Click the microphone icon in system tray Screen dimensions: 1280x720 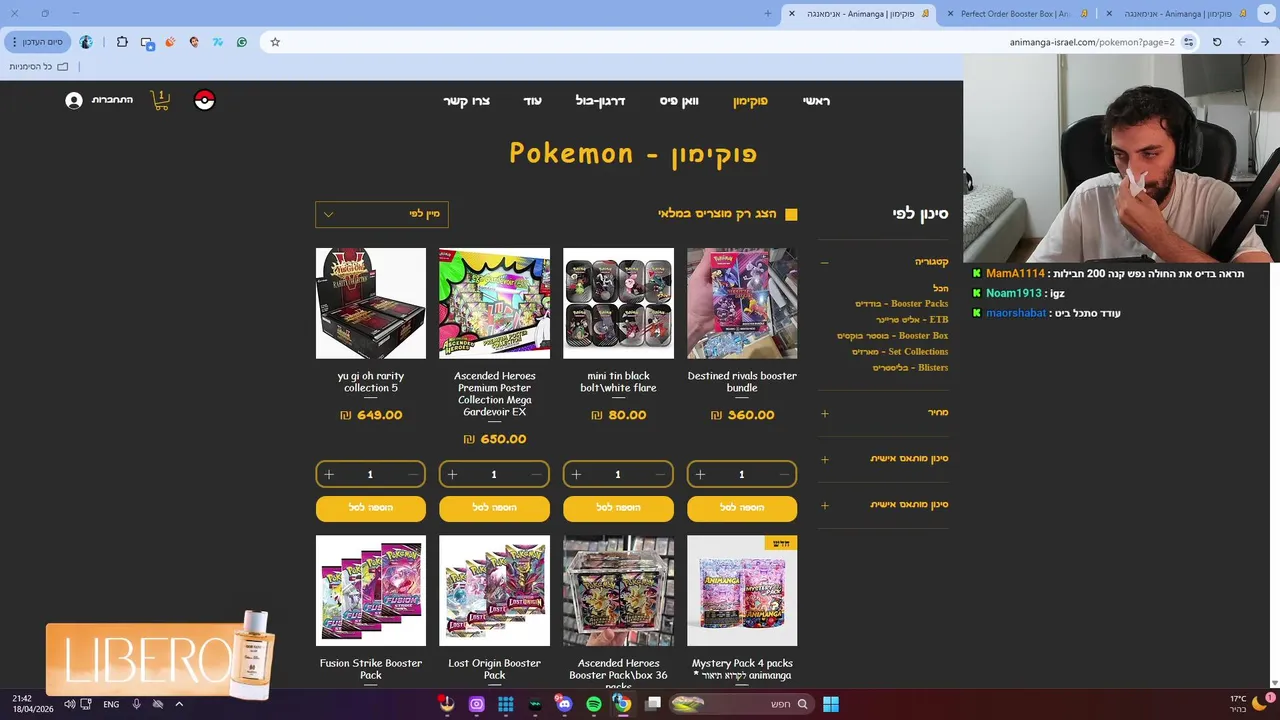point(137,704)
